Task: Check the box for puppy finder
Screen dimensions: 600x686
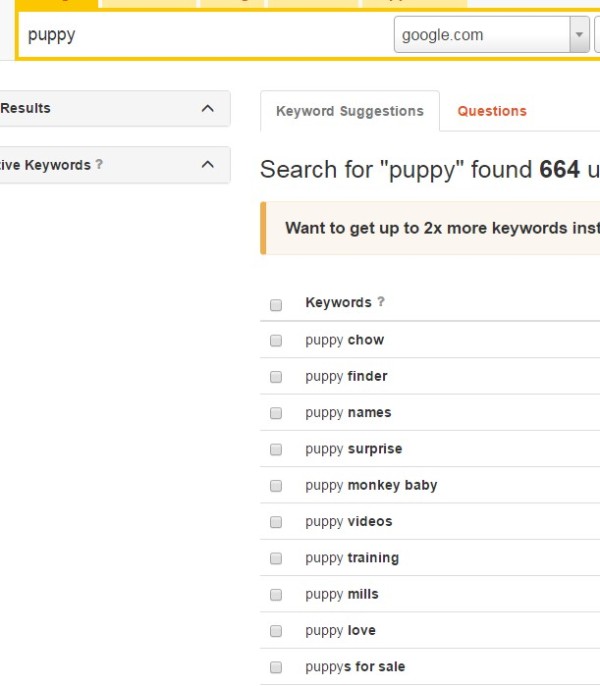Action: pos(276,377)
